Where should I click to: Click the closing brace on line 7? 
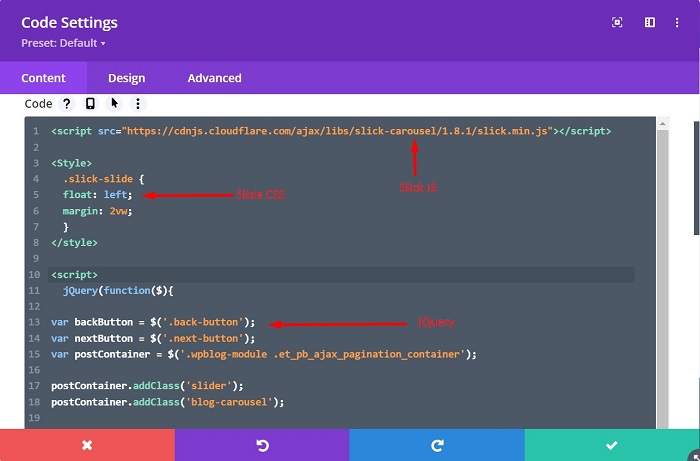66,227
